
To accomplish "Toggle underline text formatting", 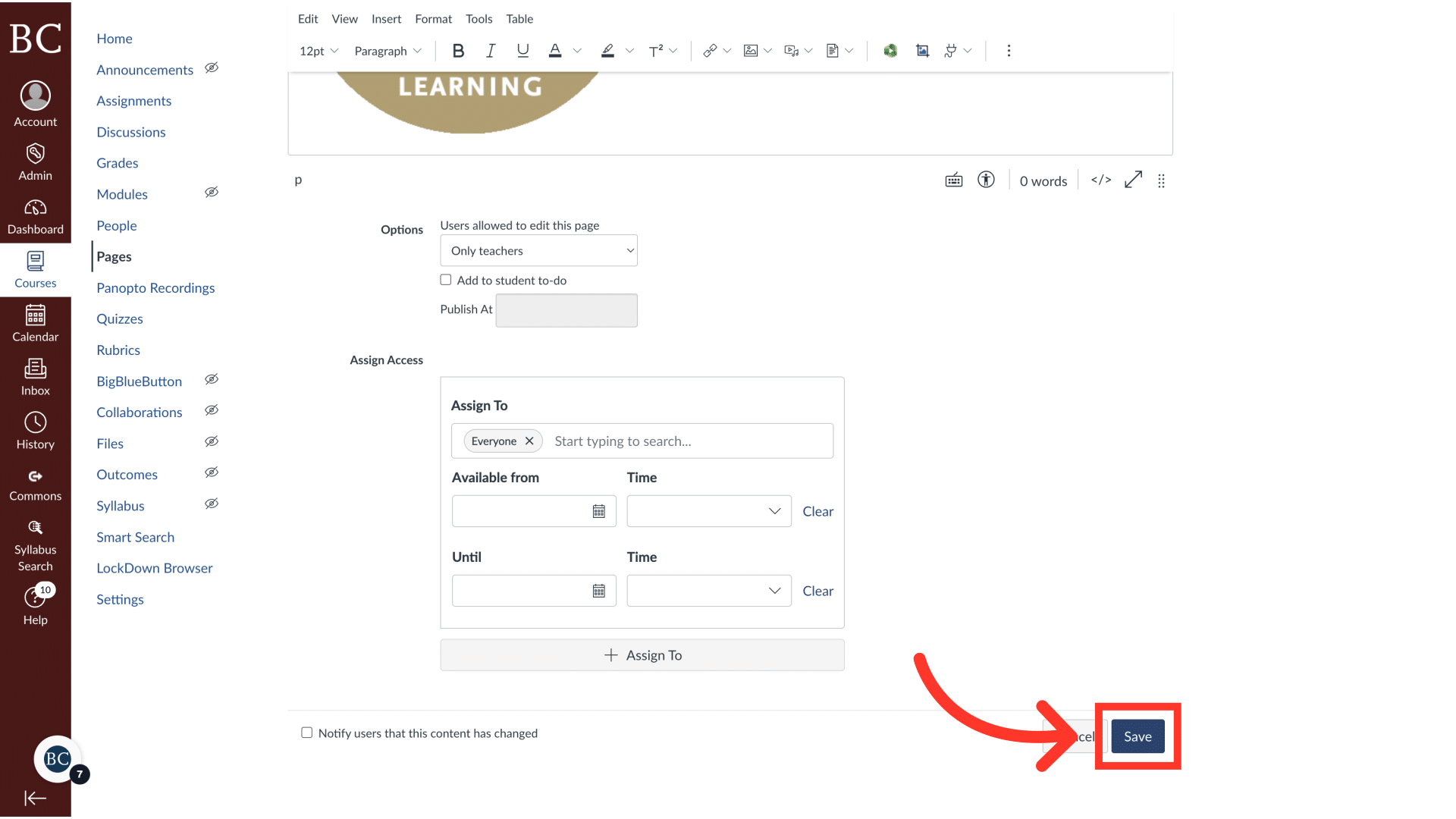I will coord(522,50).
